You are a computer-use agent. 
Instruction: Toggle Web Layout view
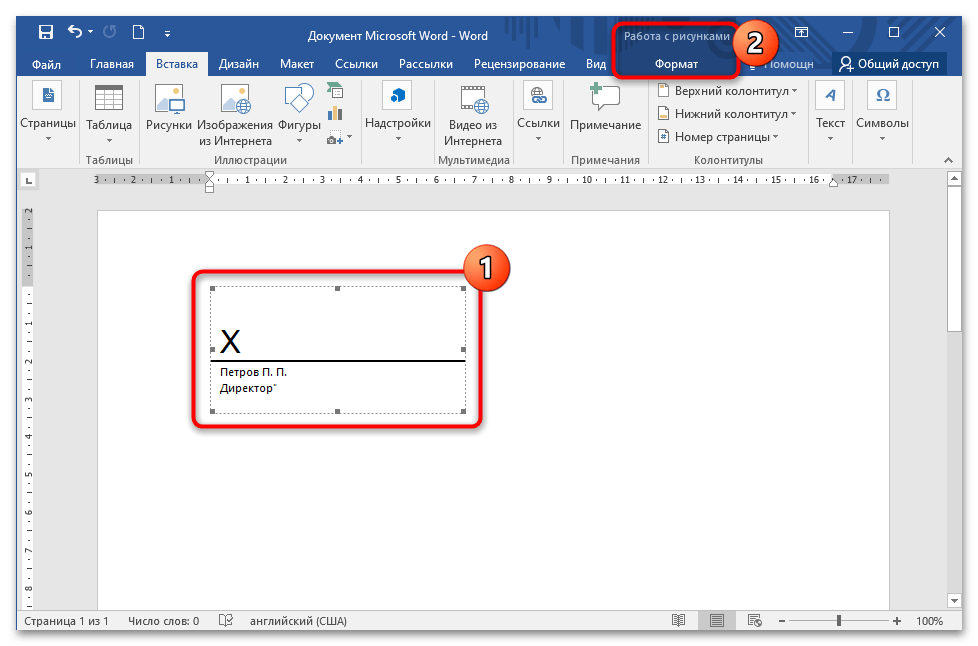tap(755, 620)
